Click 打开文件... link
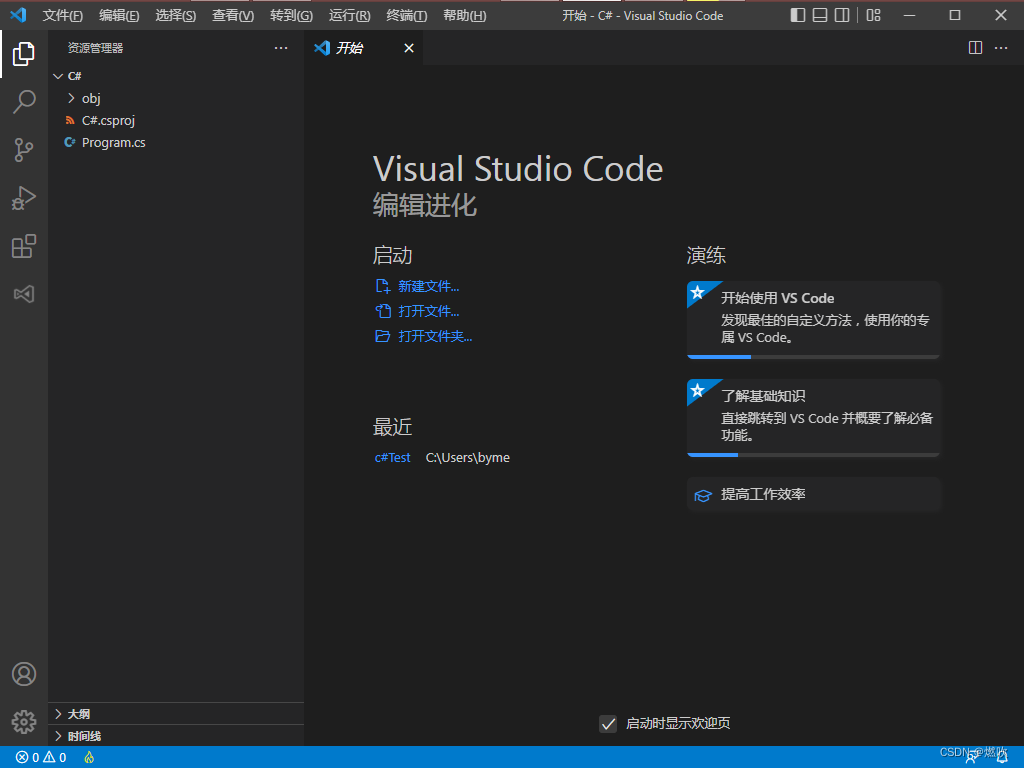 [417, 311]
